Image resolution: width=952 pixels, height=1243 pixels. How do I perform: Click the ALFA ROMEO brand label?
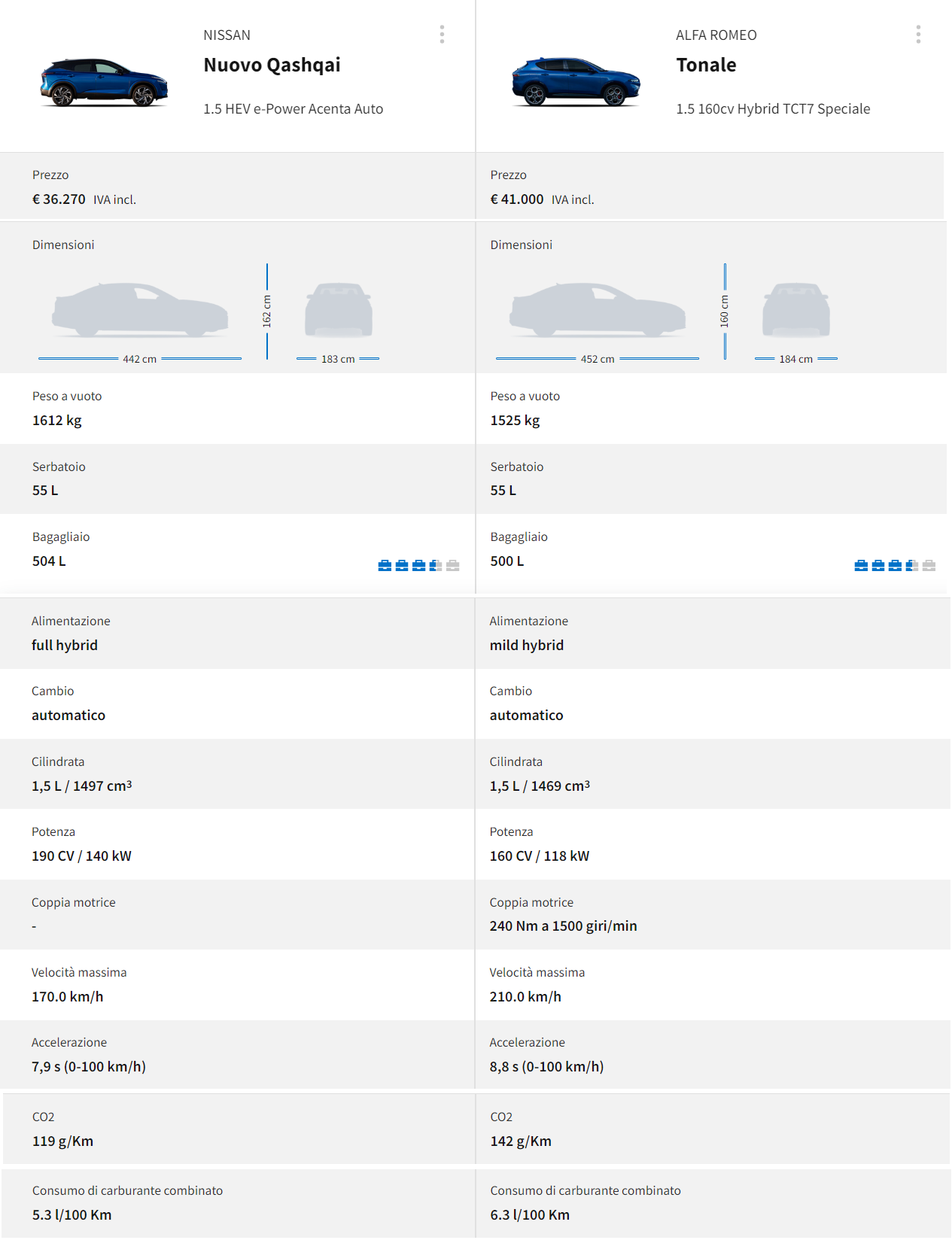pyautogui.click(x=716, y=35)
